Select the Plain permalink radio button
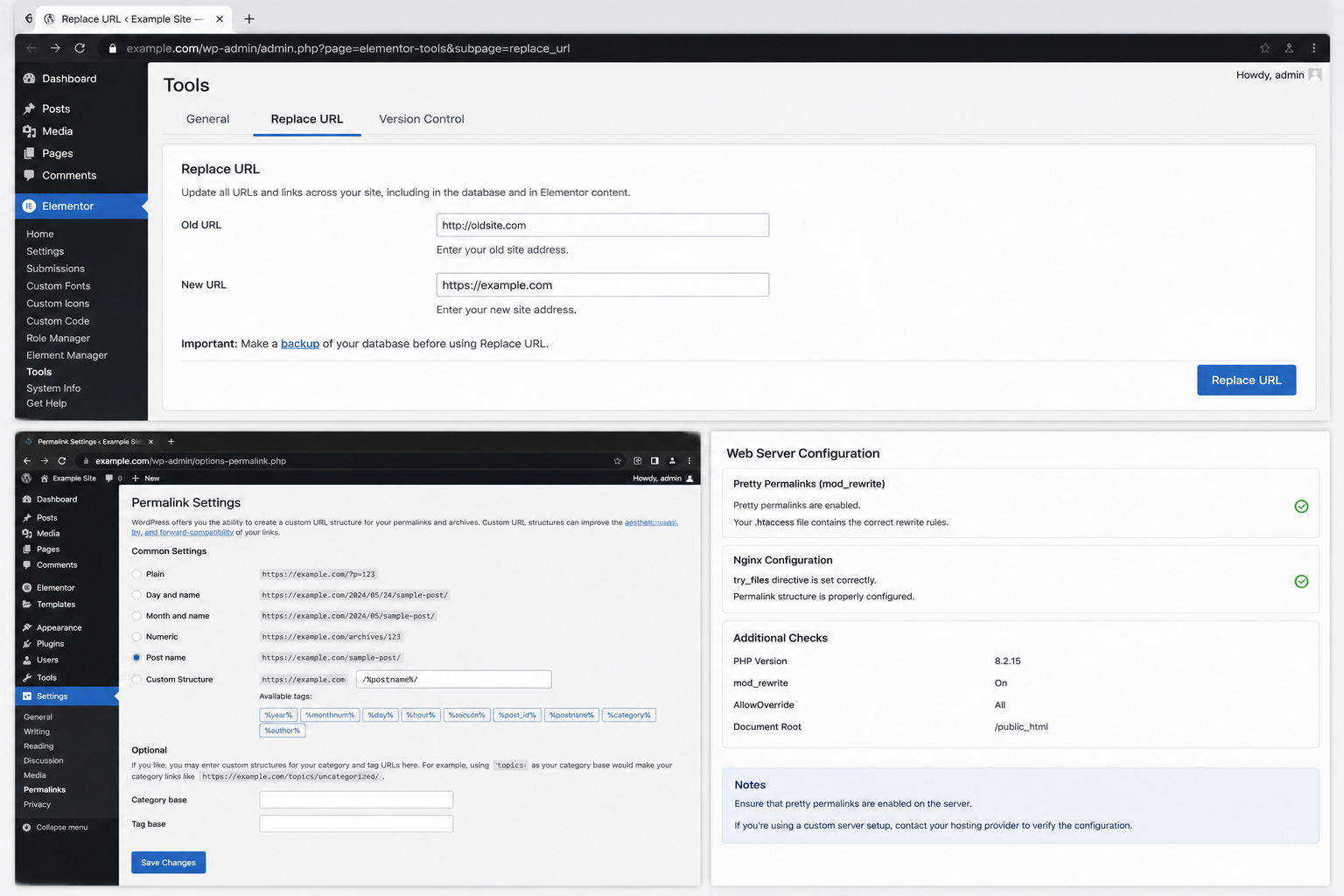Image resolution: width=1344 pixels, height=896 pixels. 136,574
